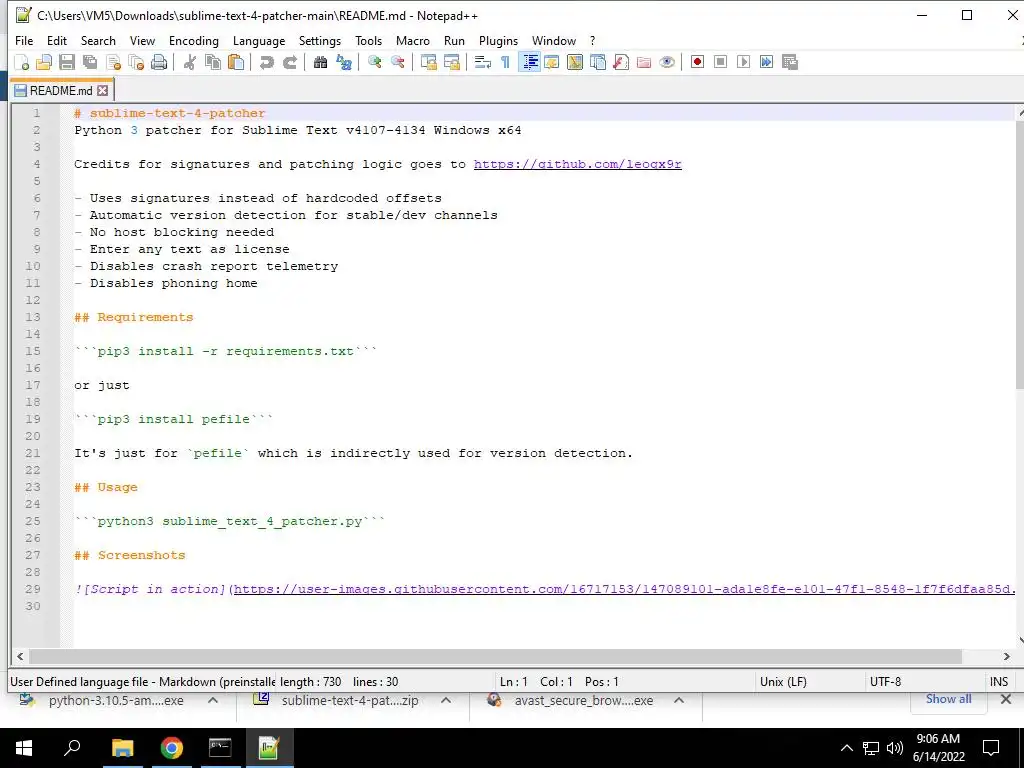Open the Settings menu
Screen dimensions: 1024x768
pos(320,40)
